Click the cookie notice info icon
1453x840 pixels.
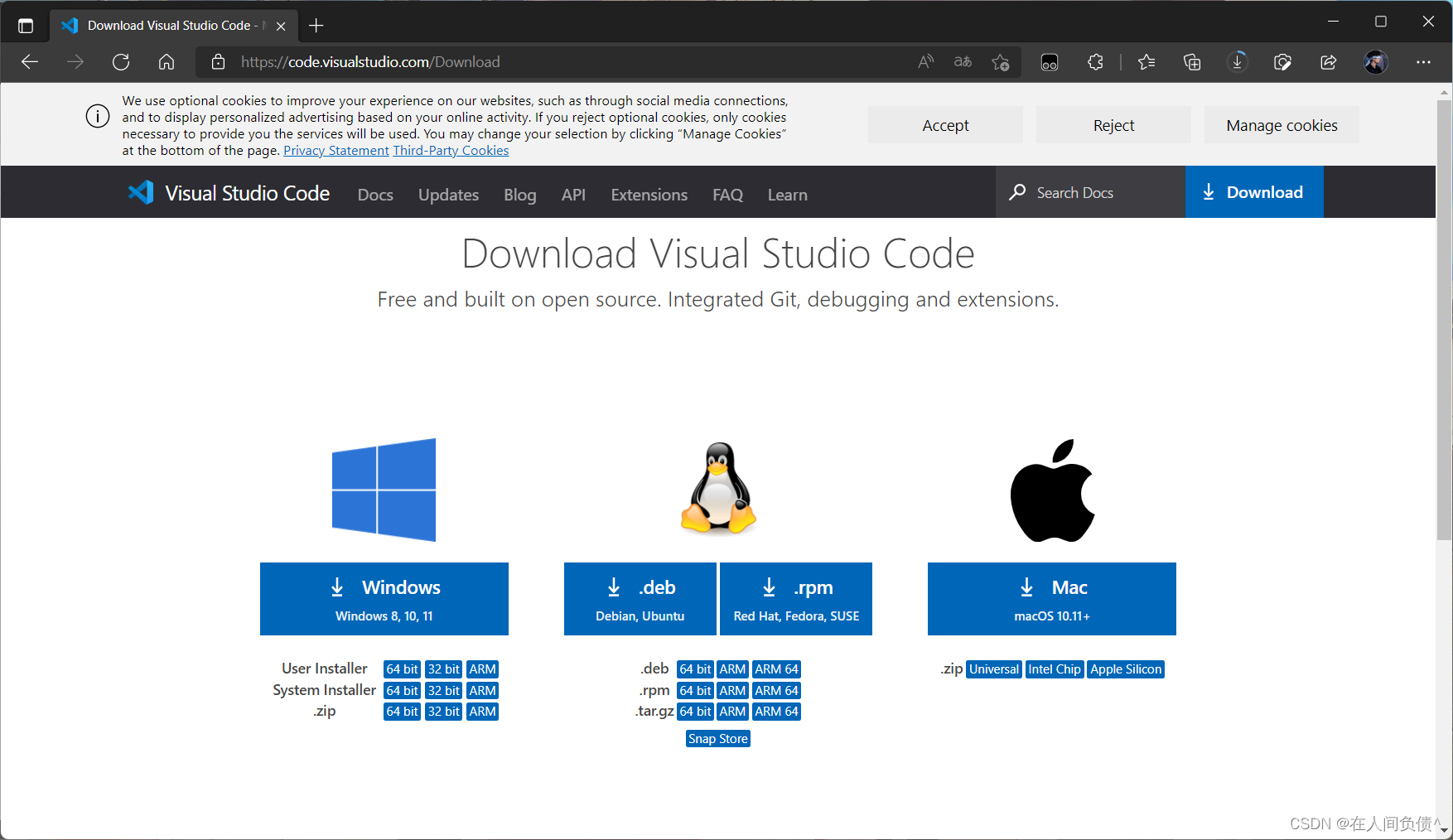(98, 116)
